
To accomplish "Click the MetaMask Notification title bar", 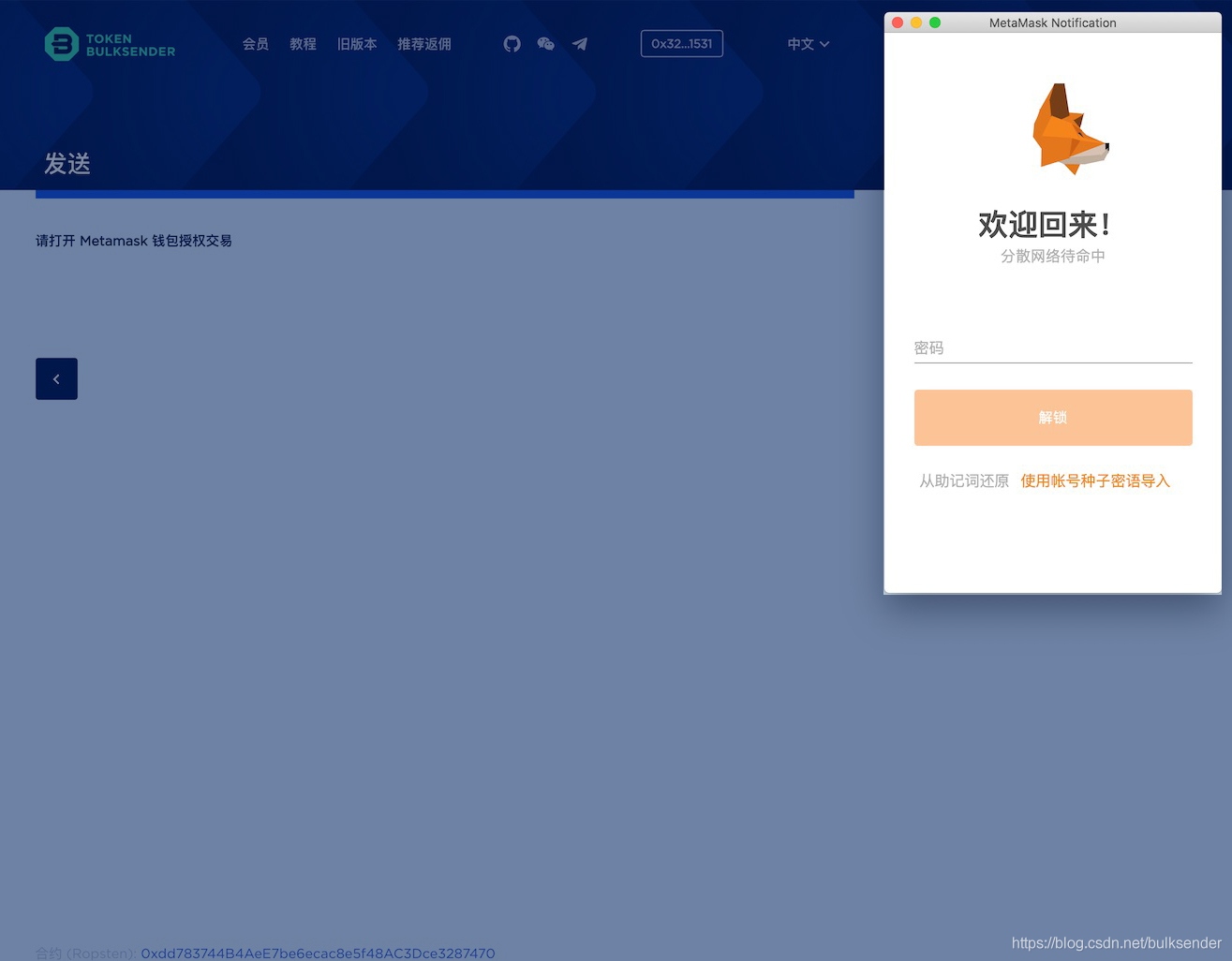I will (x=1053, y=22).
